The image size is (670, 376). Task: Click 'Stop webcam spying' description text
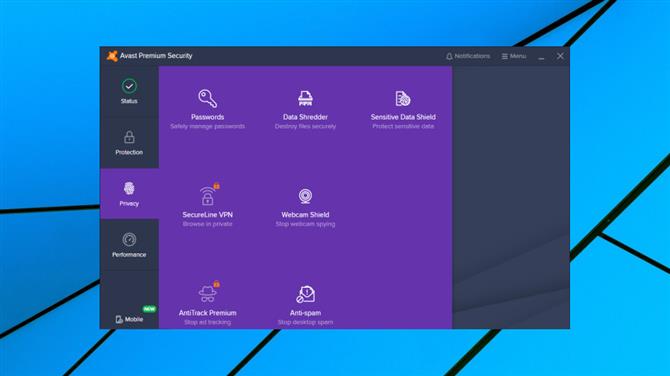(305, 224)
